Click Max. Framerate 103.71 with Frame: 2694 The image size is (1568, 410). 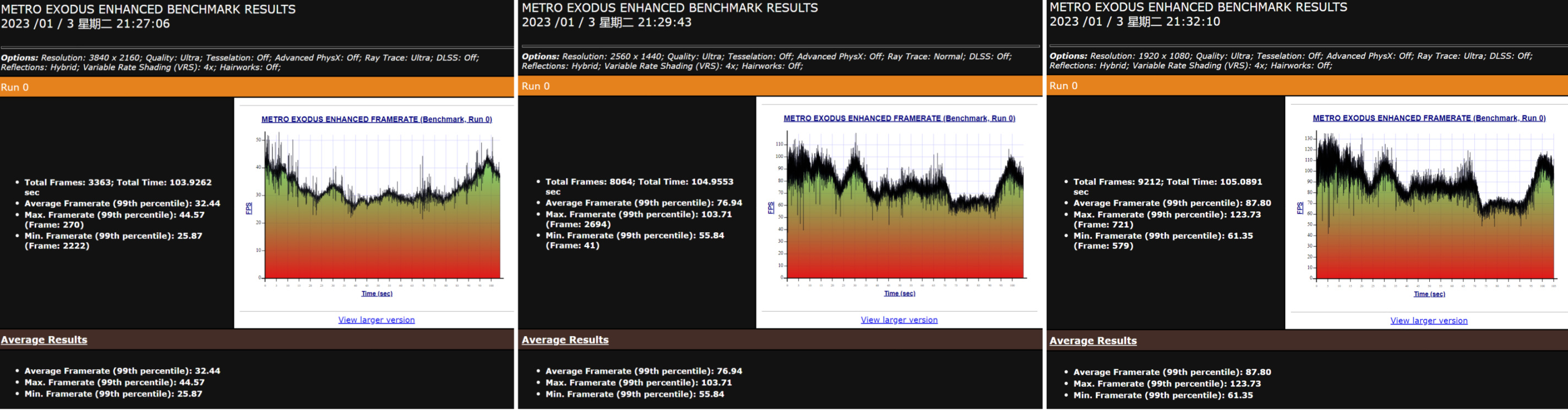(639, 219)
